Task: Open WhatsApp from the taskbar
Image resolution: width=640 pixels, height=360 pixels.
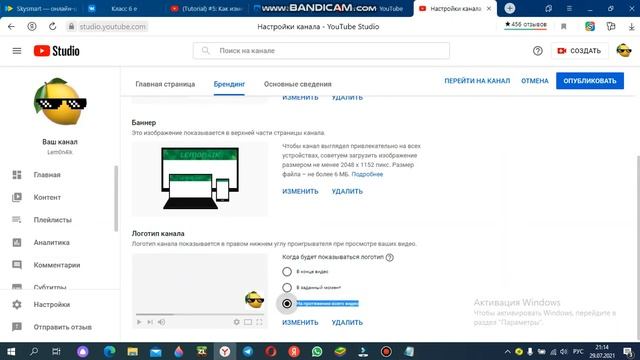Action: coord(317,351)
